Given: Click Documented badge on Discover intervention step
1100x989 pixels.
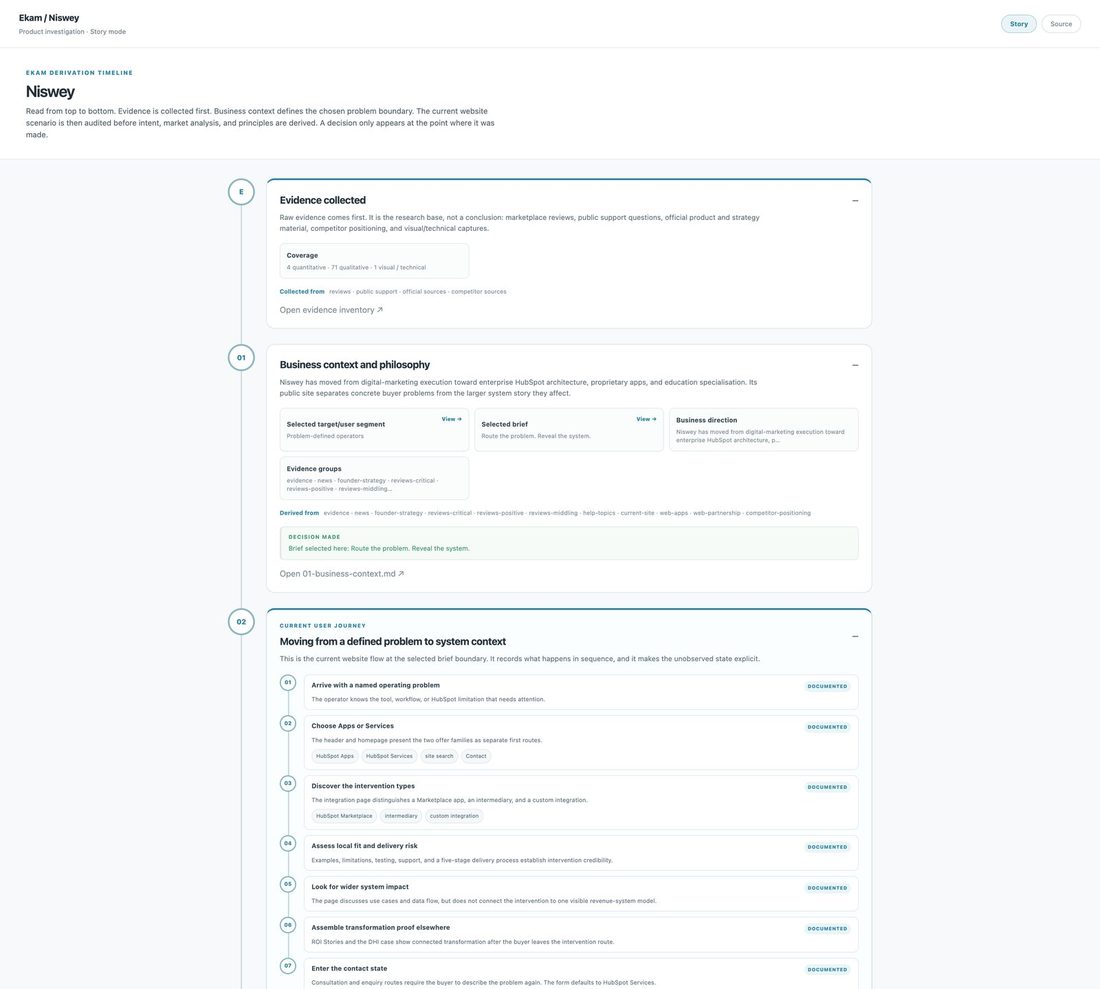Looking at the screenshot, I should (827, 787).
